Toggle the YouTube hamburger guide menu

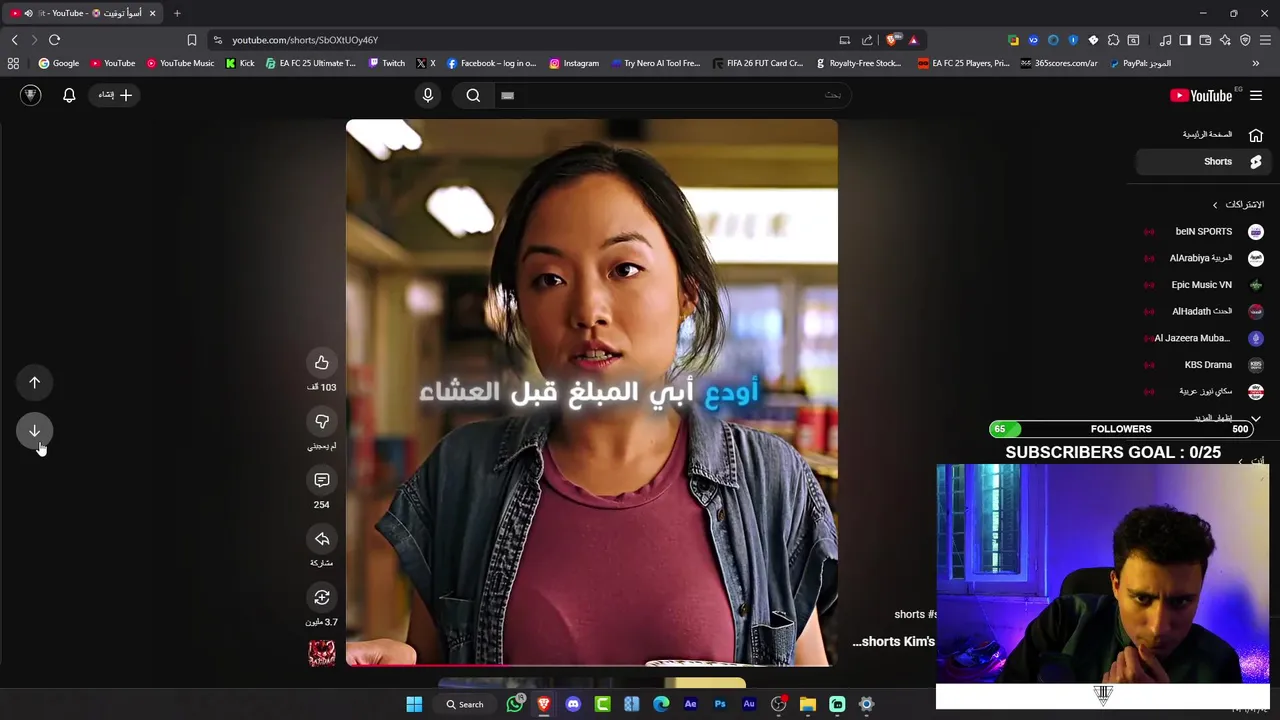(1256, 95)
